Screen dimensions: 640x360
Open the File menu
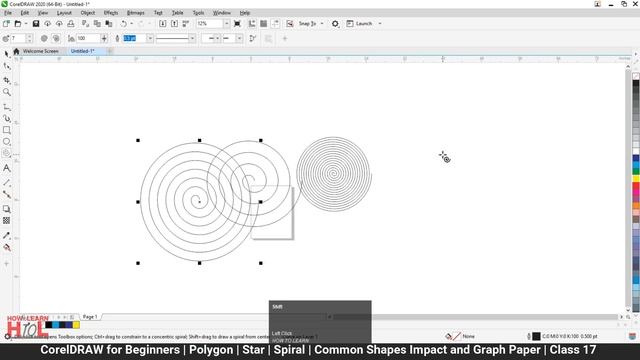[x=8, y=13]
